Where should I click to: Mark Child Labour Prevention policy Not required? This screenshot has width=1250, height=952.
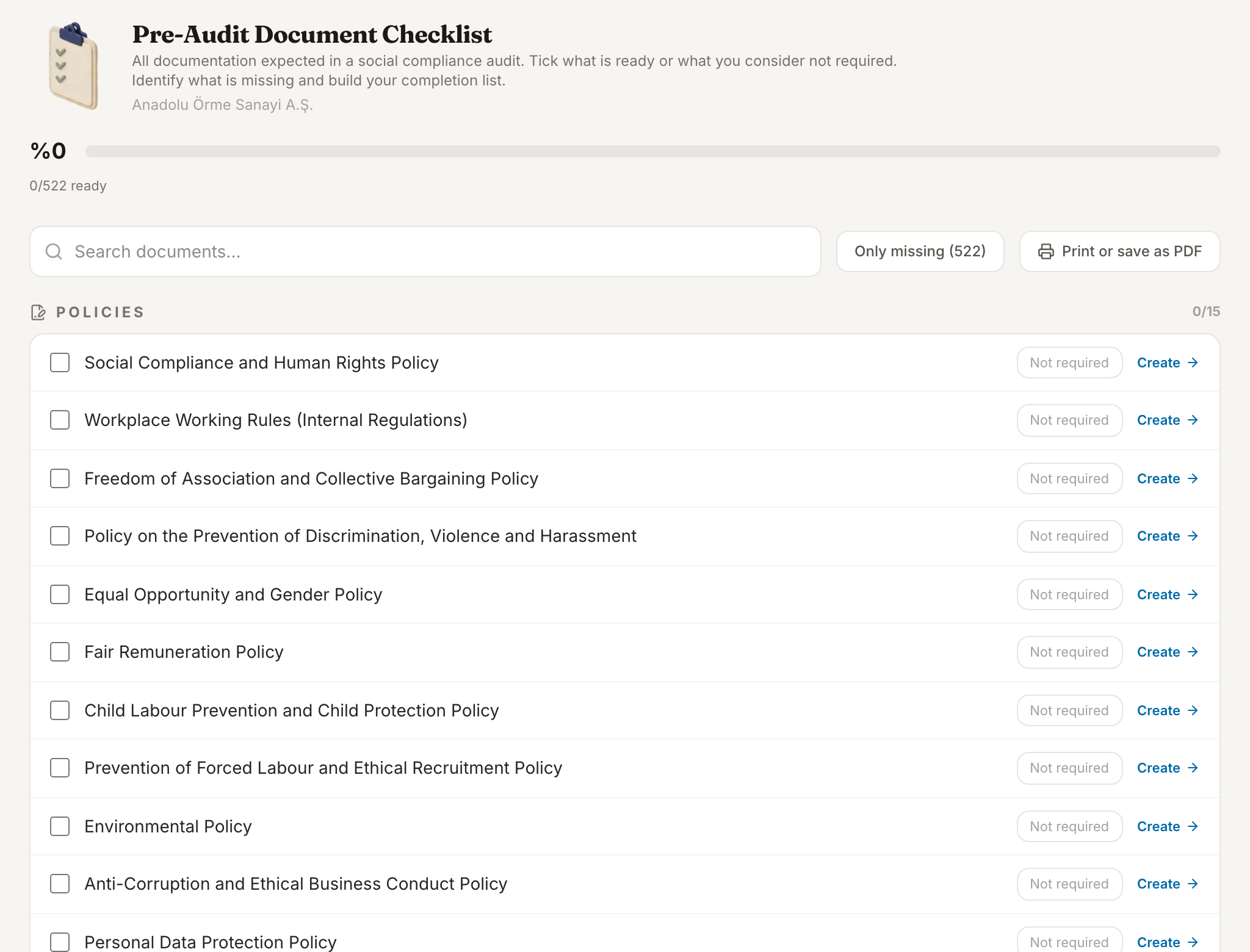pyautogui.click(x=1069, y=710)
